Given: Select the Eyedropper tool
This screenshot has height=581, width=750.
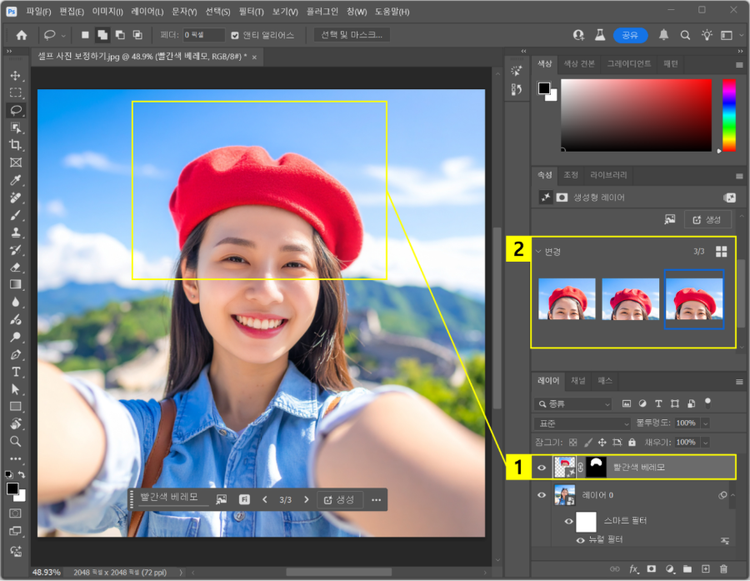Looking at the screenshot, I should (16, 181).
